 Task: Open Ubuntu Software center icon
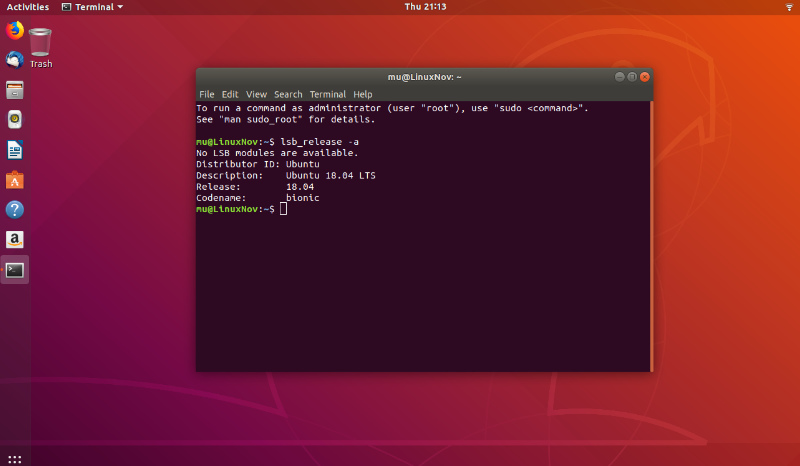(15, 180)
